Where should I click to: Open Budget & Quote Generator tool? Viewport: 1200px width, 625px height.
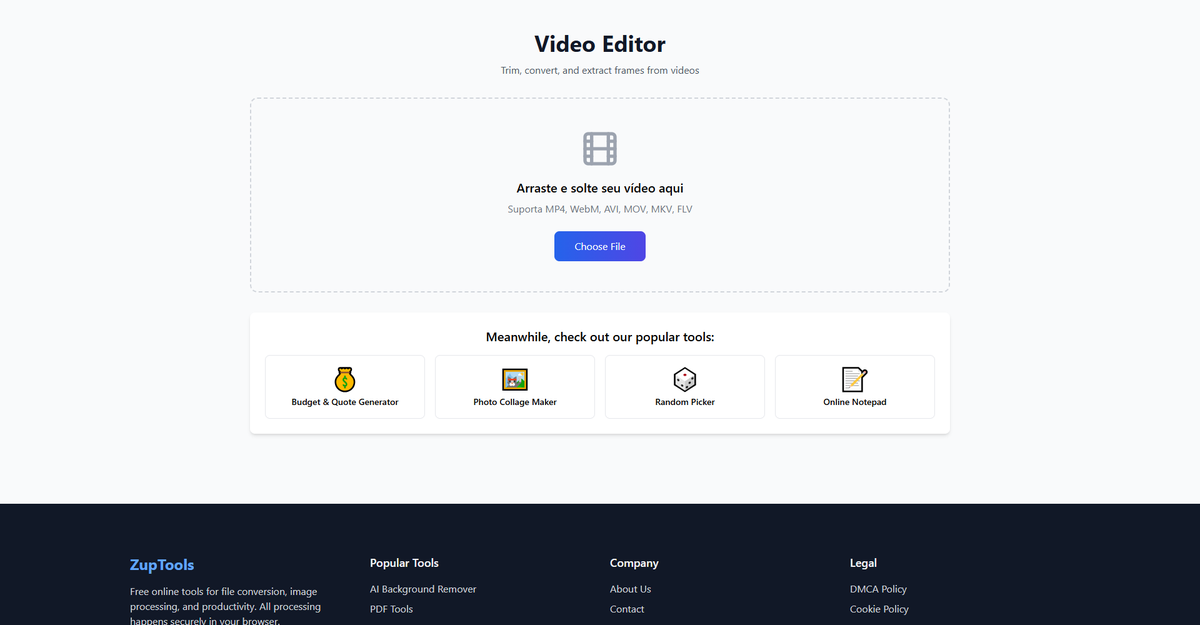[x=345, y=387]
